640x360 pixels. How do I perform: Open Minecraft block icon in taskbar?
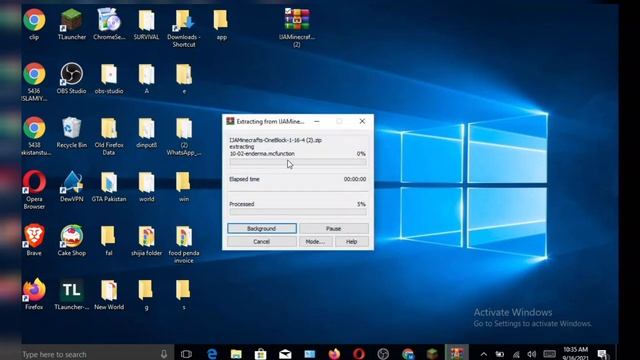point(432,354)
